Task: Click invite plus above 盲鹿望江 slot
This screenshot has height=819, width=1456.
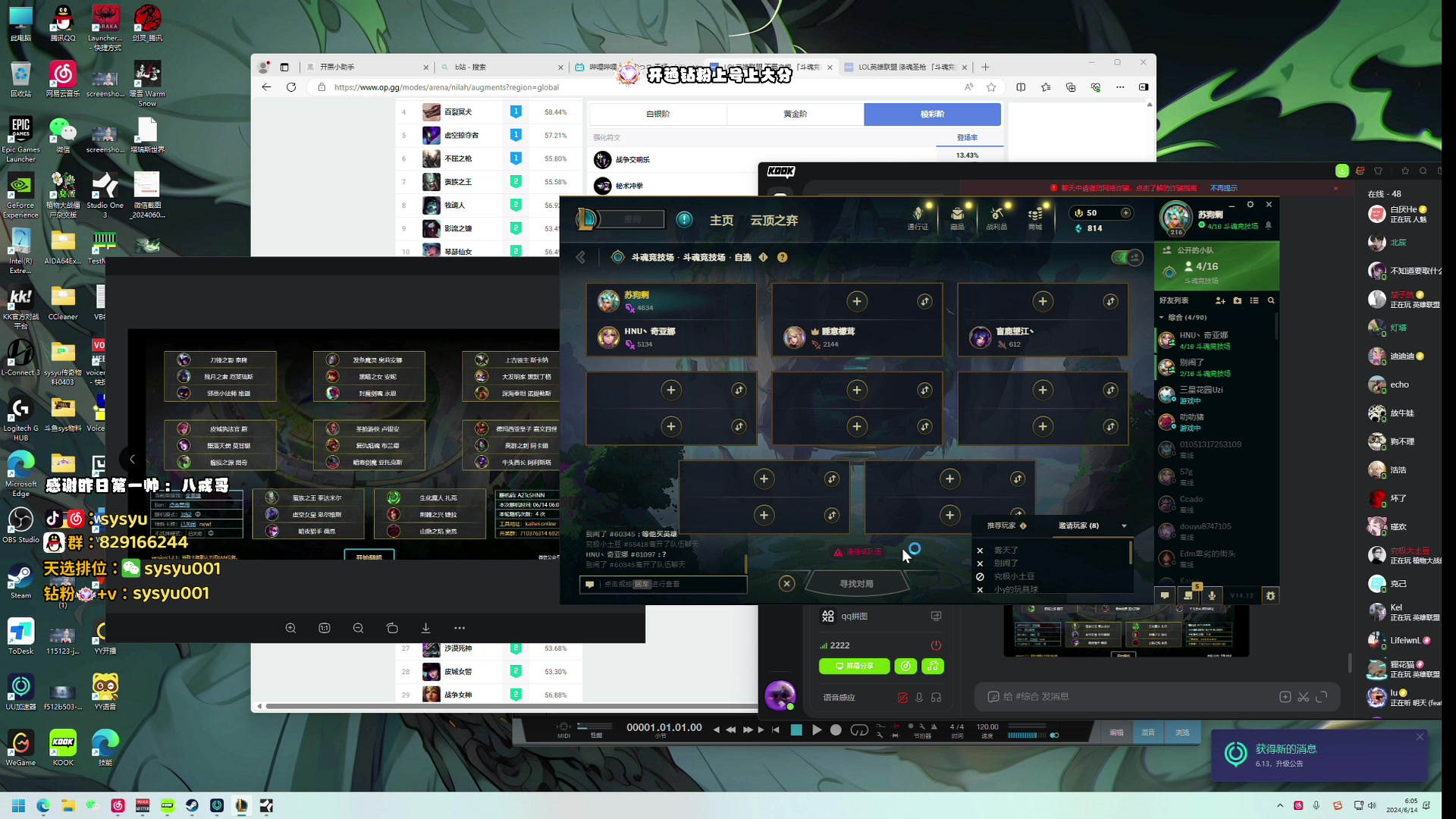Action: (x=1043, y=301)
